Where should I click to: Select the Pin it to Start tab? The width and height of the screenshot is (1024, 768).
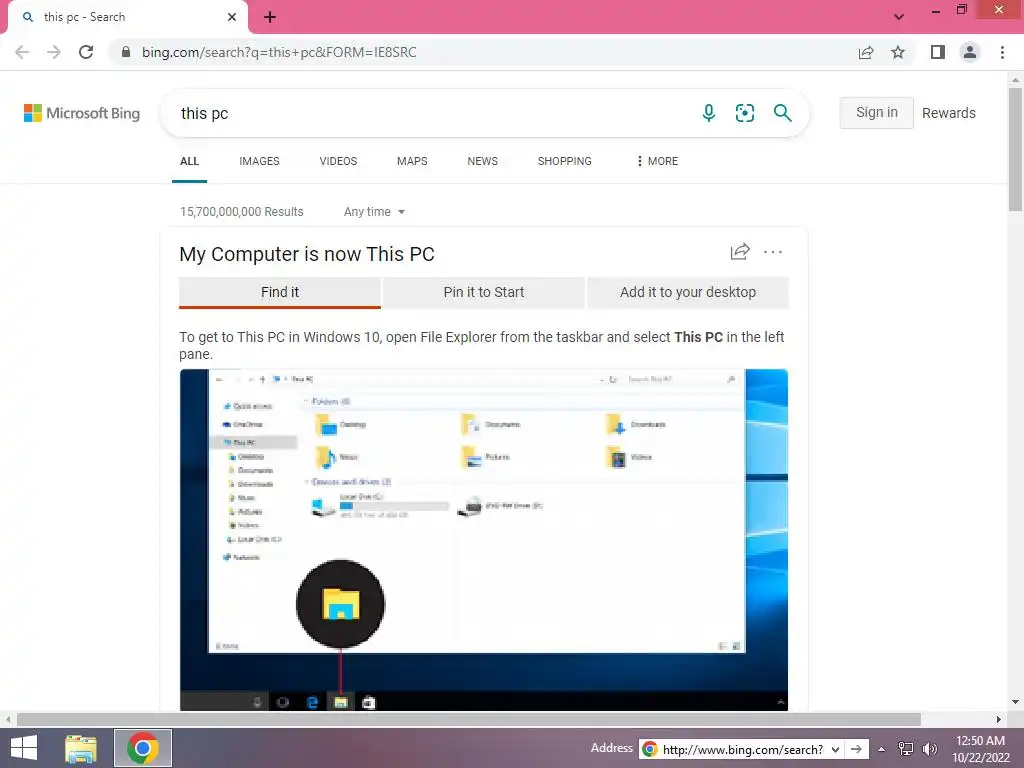pyautogui.click(x=483, y=293)
